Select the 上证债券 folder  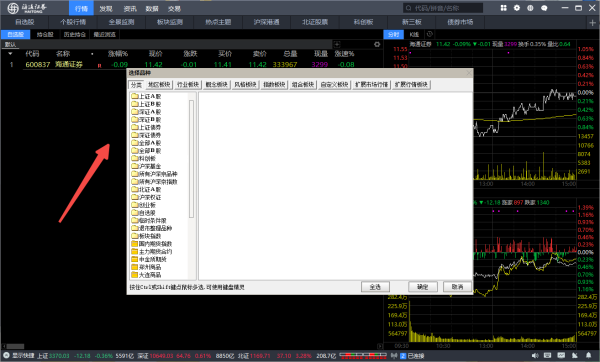click(146, 127)
